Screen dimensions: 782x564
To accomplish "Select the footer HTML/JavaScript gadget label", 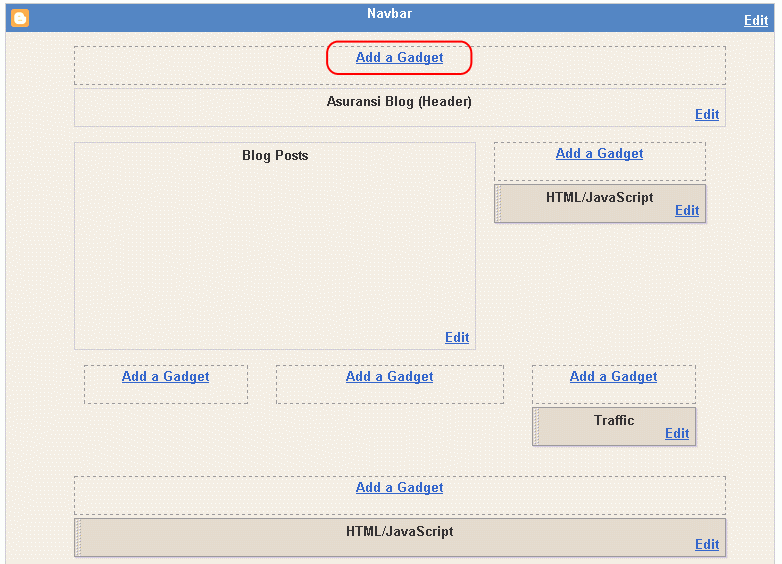I will [399, 532].
